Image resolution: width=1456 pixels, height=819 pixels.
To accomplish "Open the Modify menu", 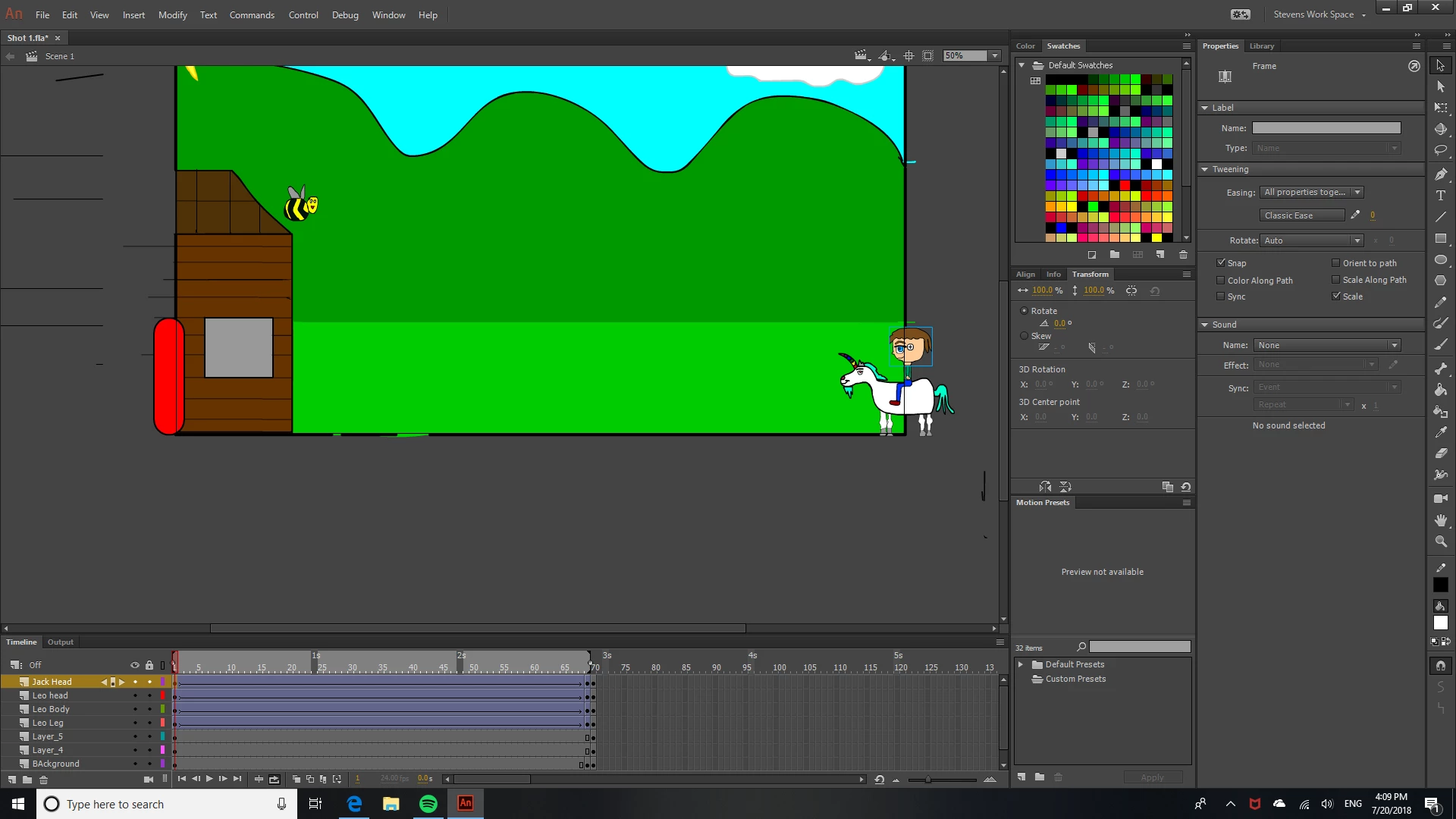I will click(x=172, y=14).
